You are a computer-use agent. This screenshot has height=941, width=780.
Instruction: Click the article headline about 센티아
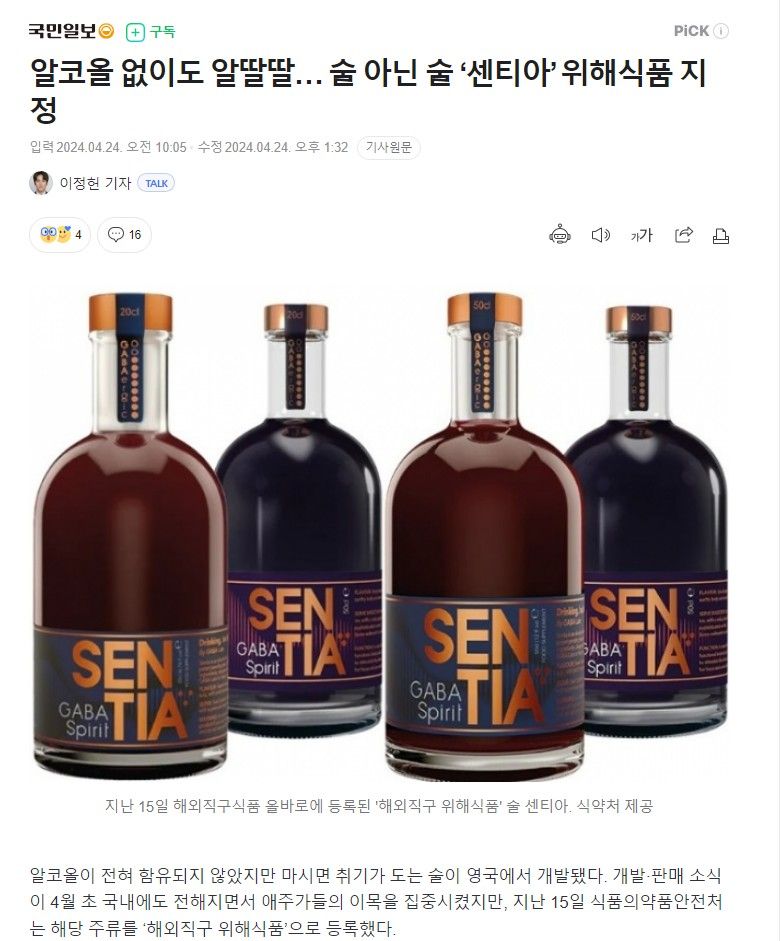(x=368, y=90)
